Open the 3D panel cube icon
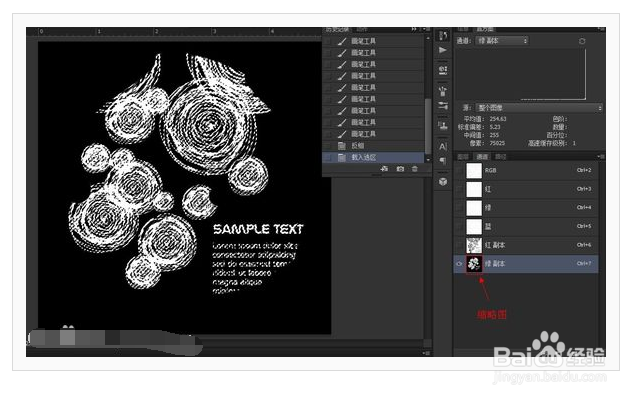 pyautogui.click(x=443, y=182)
